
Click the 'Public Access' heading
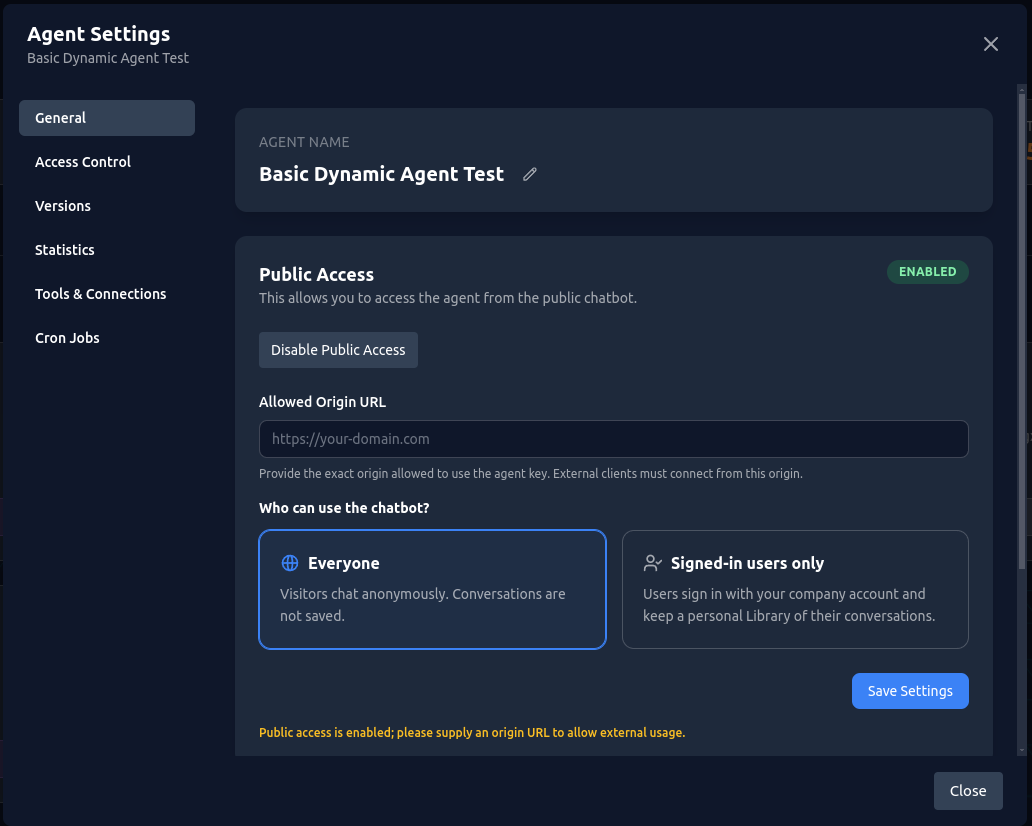tap(317, 274)
